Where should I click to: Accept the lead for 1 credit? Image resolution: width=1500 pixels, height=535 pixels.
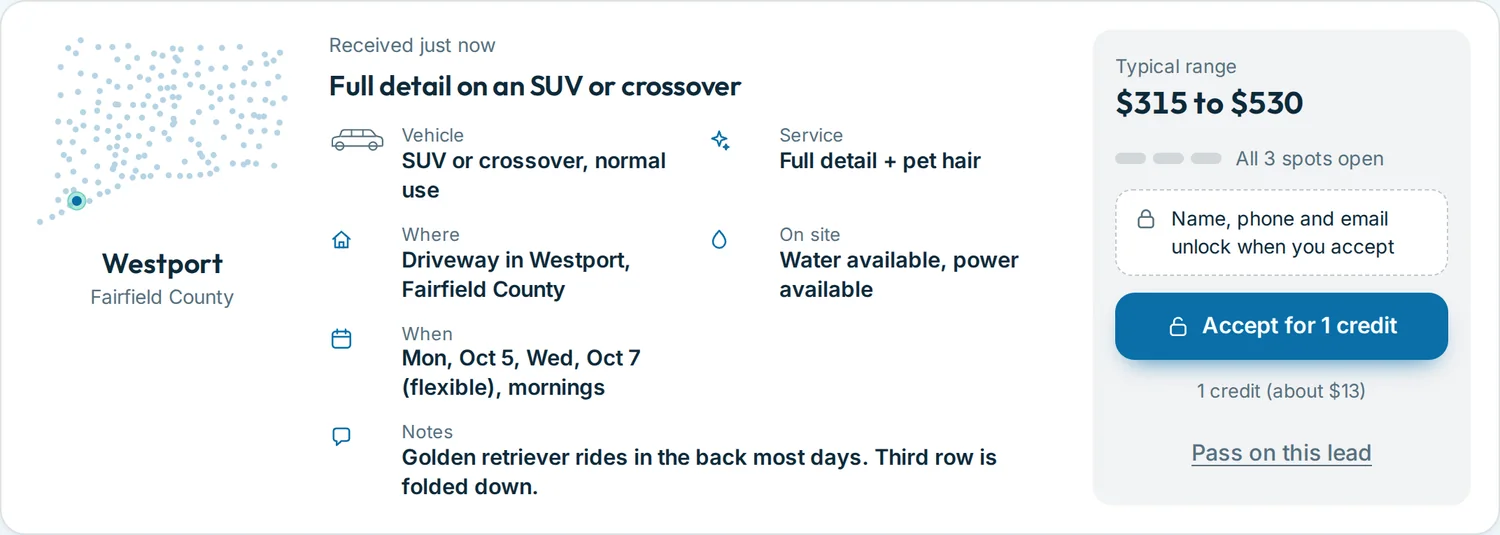click(1281, 326)
